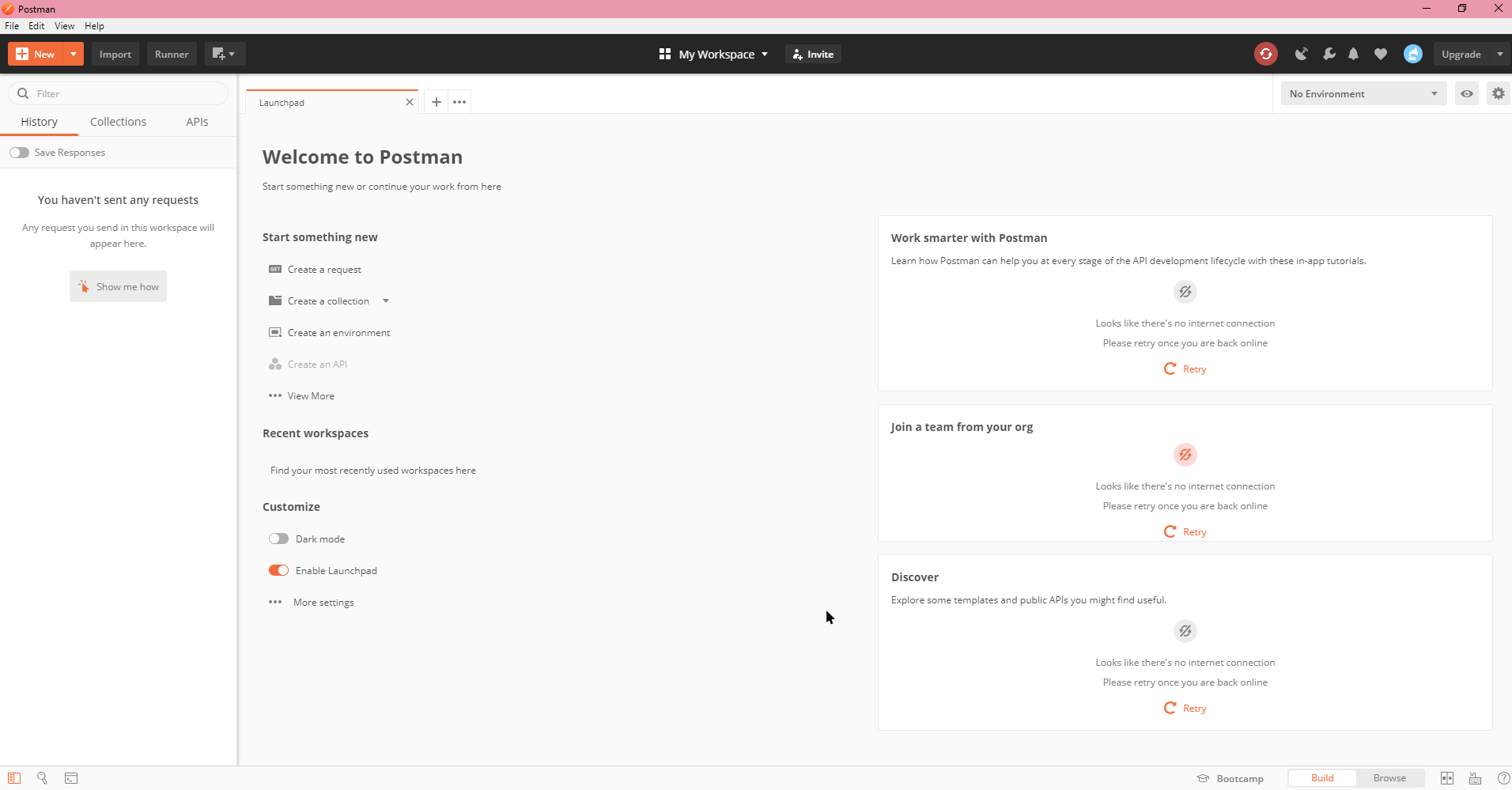This screenshot has height=790, width=1512.
Task: Open the Capture requests satellite icon
Action: (x=1302, y=53)
